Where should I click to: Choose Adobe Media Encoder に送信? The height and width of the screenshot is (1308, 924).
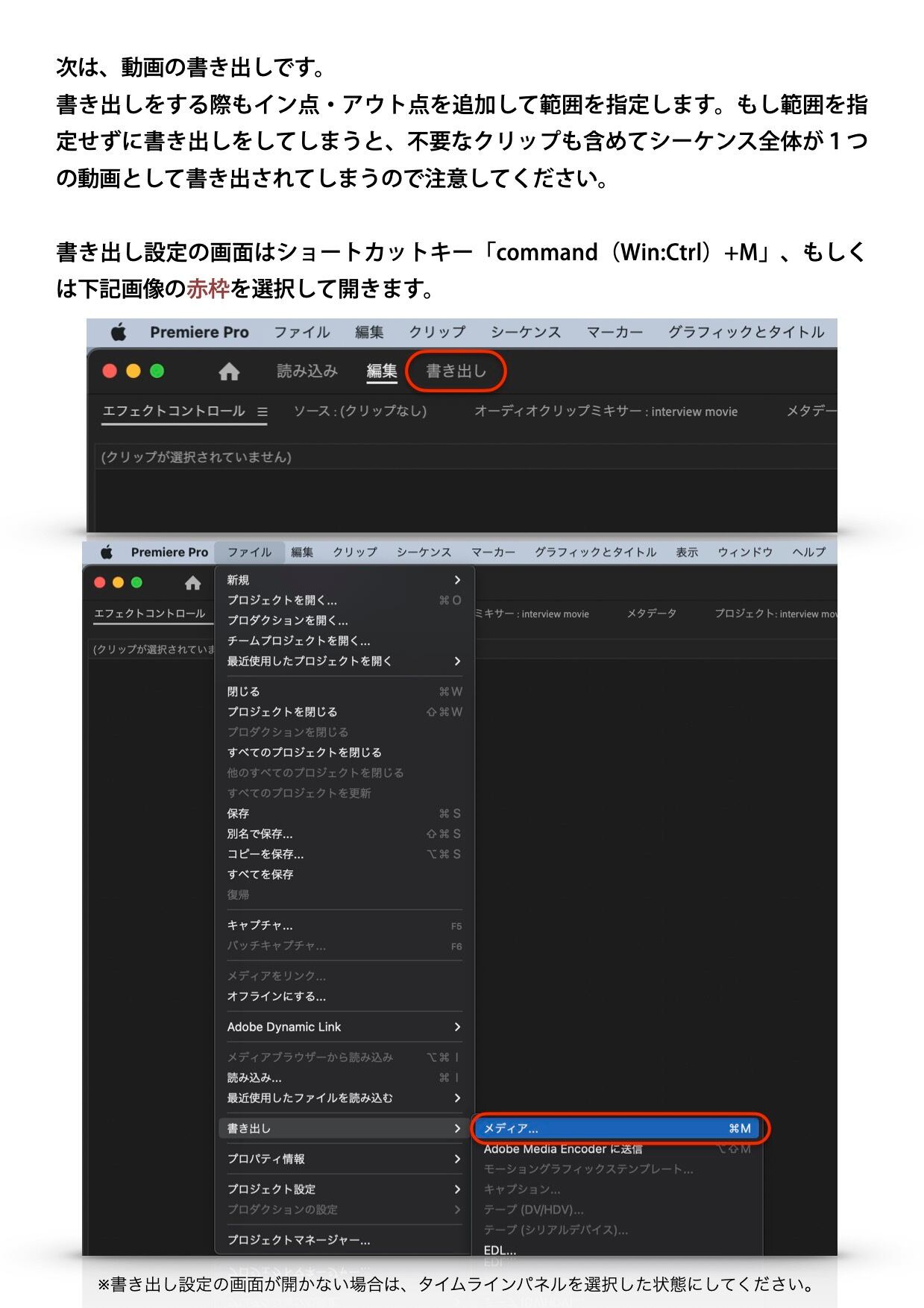pyautogui.click(x=618, y=1149)
